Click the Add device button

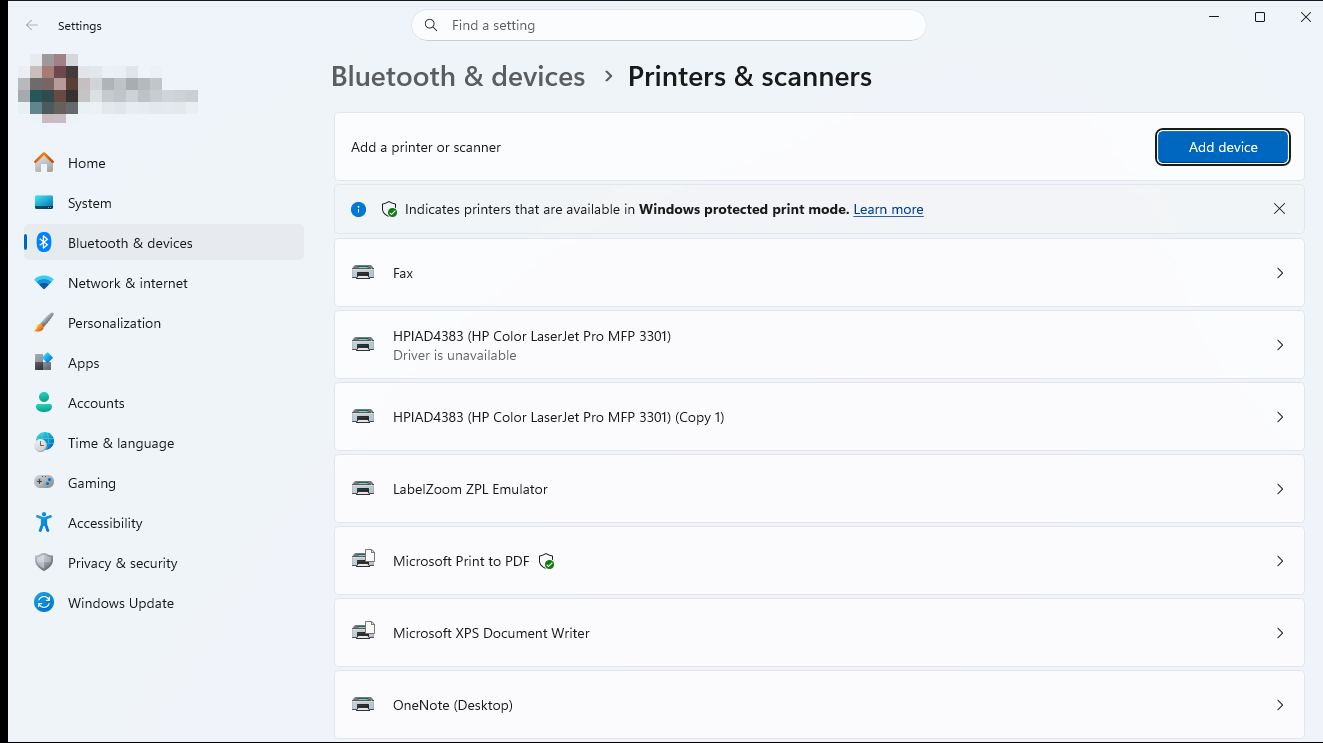1223,147
